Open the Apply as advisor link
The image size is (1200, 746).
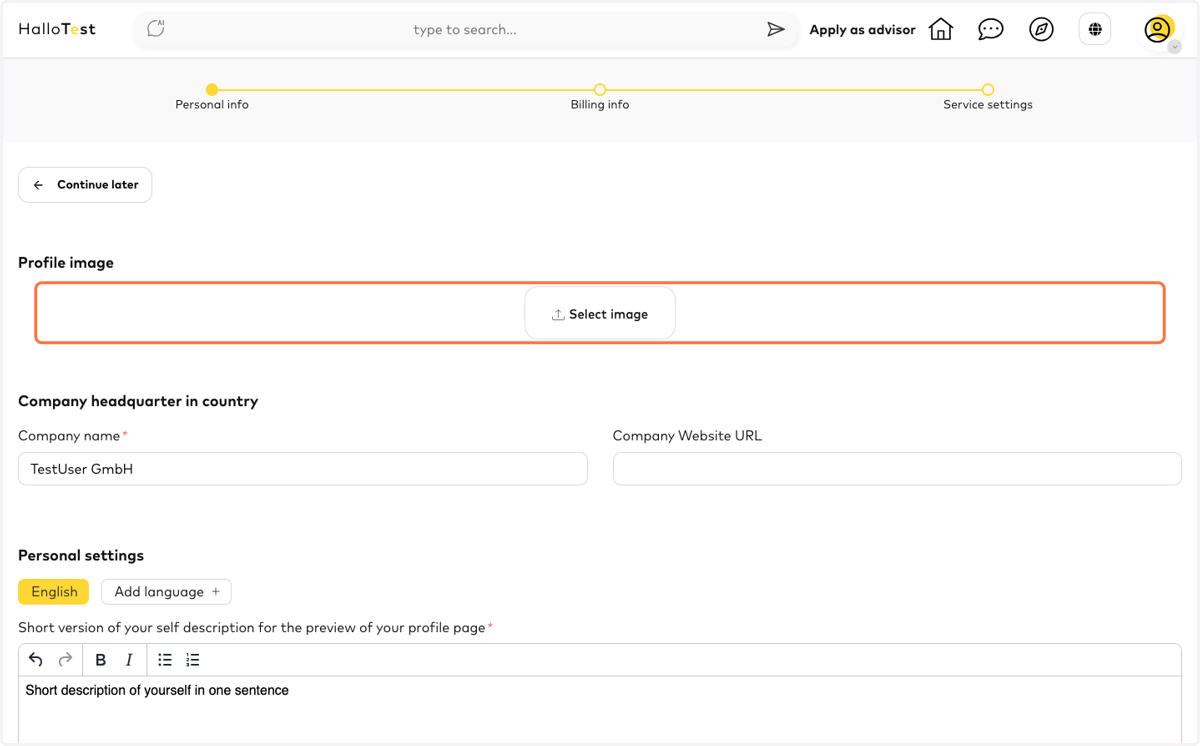862,30
